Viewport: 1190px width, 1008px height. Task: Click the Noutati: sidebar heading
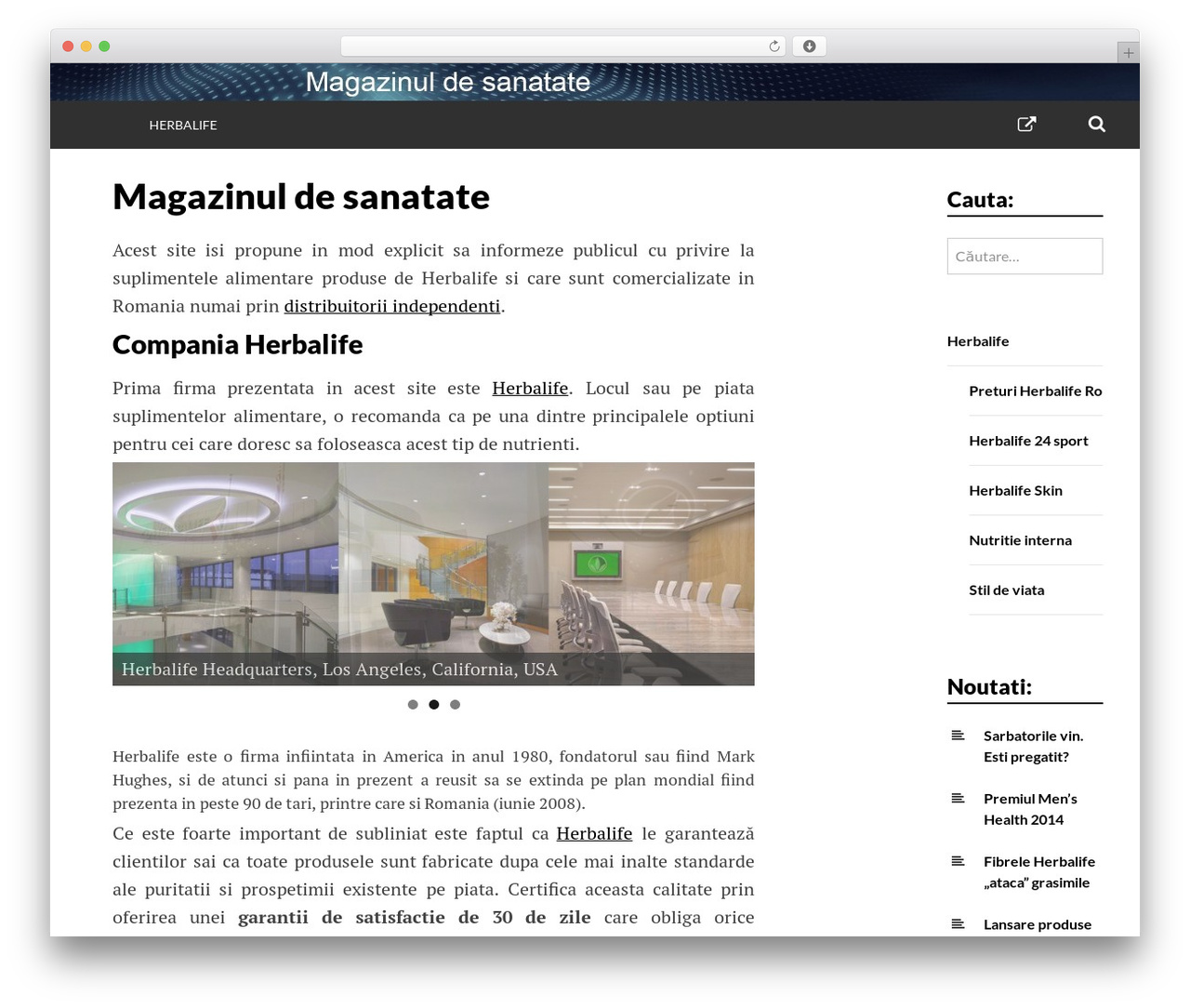tap(989, 687)
